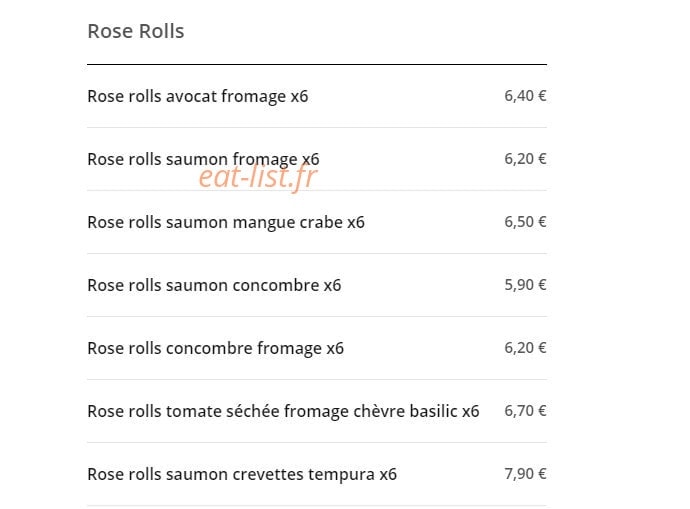This screenshot has width=690, height=509.
Task: Click the word basilic in the menu
Action: [x=433, y=411]
